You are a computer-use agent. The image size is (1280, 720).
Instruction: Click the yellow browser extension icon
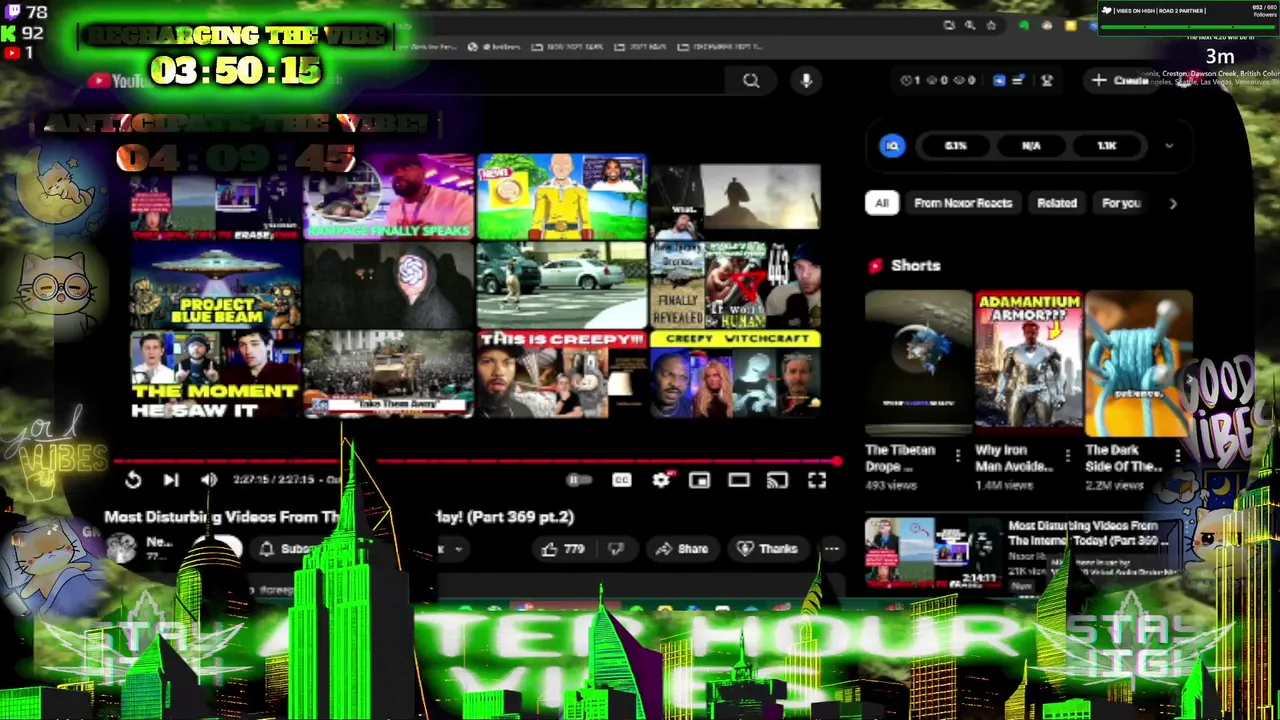(x=1071, y=25)
